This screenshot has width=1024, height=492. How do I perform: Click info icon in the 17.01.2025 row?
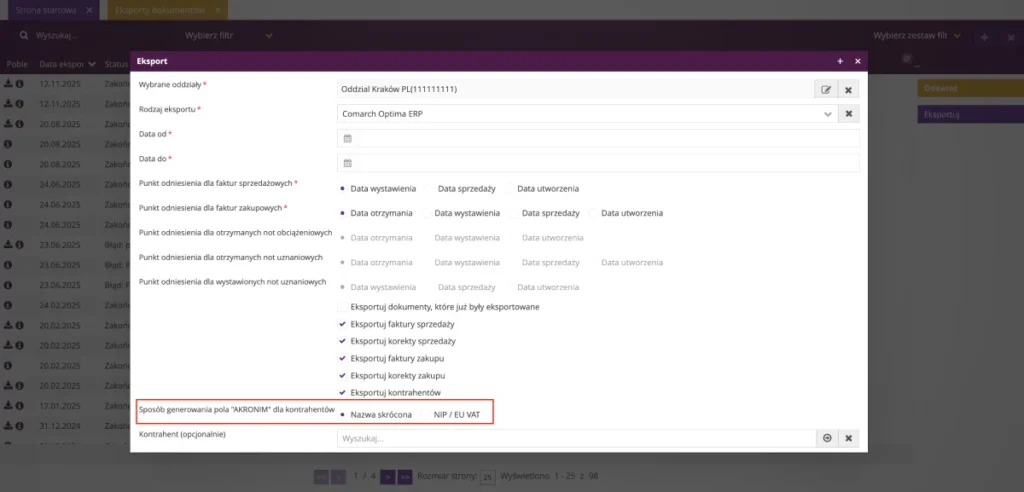pyautogui.click(x=19, y=405)
